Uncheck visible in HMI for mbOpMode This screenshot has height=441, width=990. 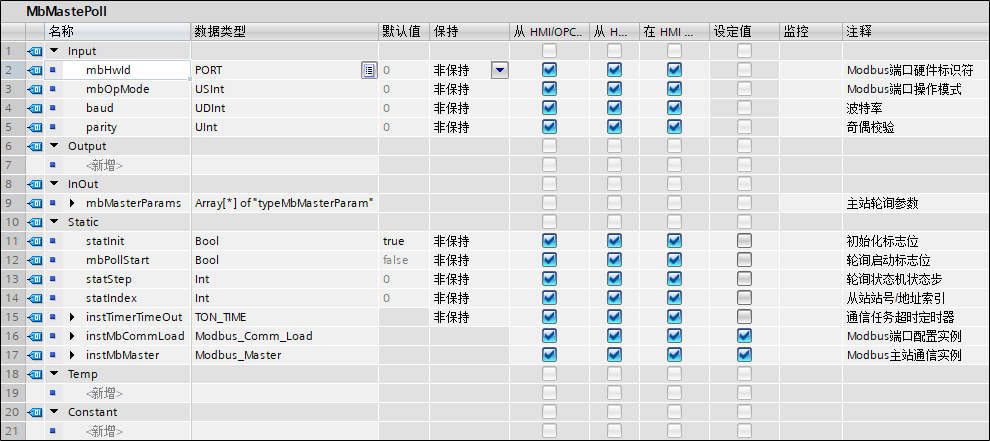coord(674,88)
